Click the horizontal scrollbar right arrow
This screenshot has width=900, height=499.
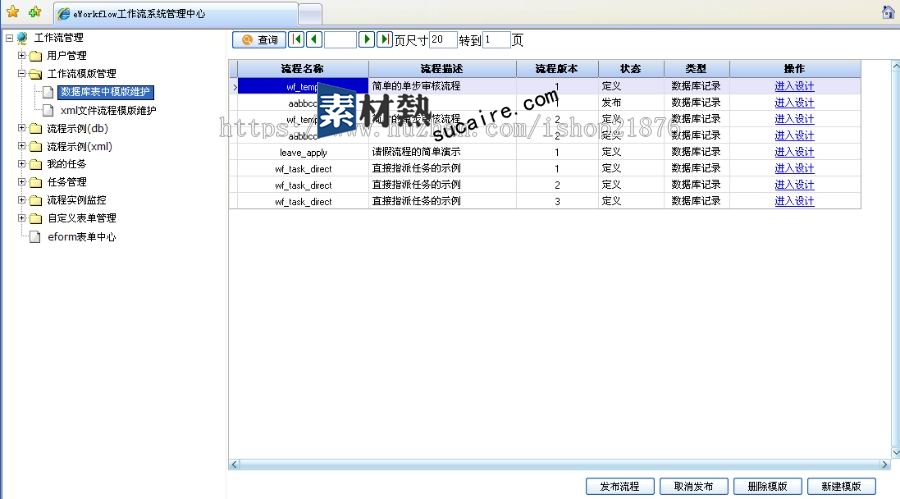(885, 465)
